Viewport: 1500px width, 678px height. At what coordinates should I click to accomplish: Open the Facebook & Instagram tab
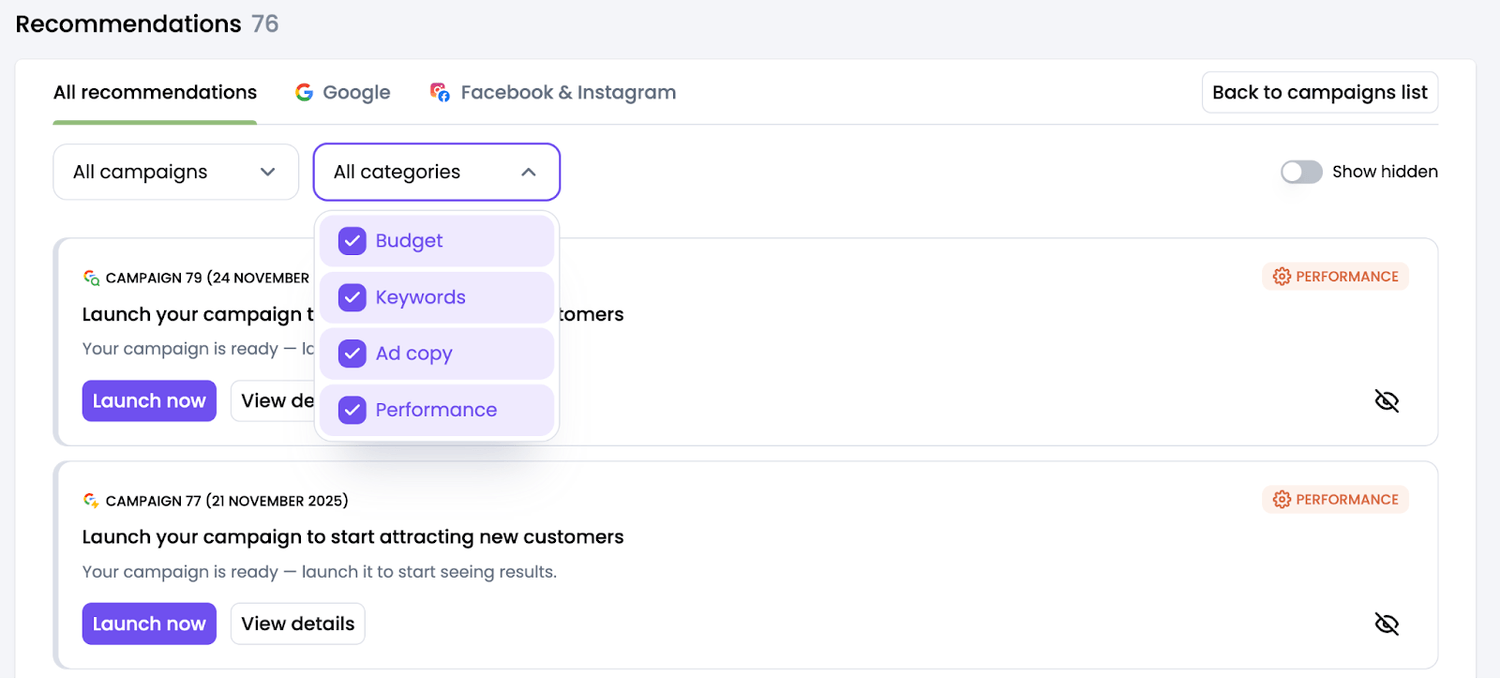568,92
